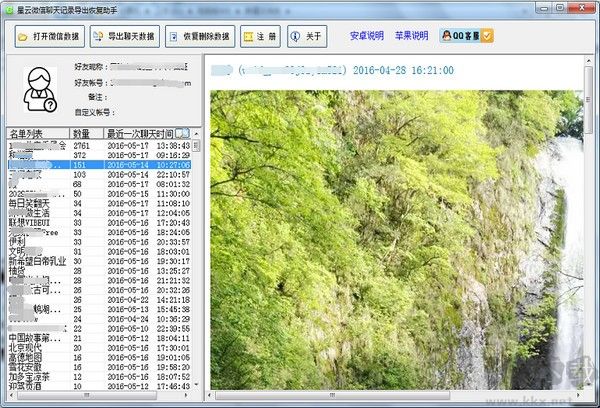This screenshot has width=600, height=408.
Task: Open the 安卓说明 link
Action: pos(367,36)
